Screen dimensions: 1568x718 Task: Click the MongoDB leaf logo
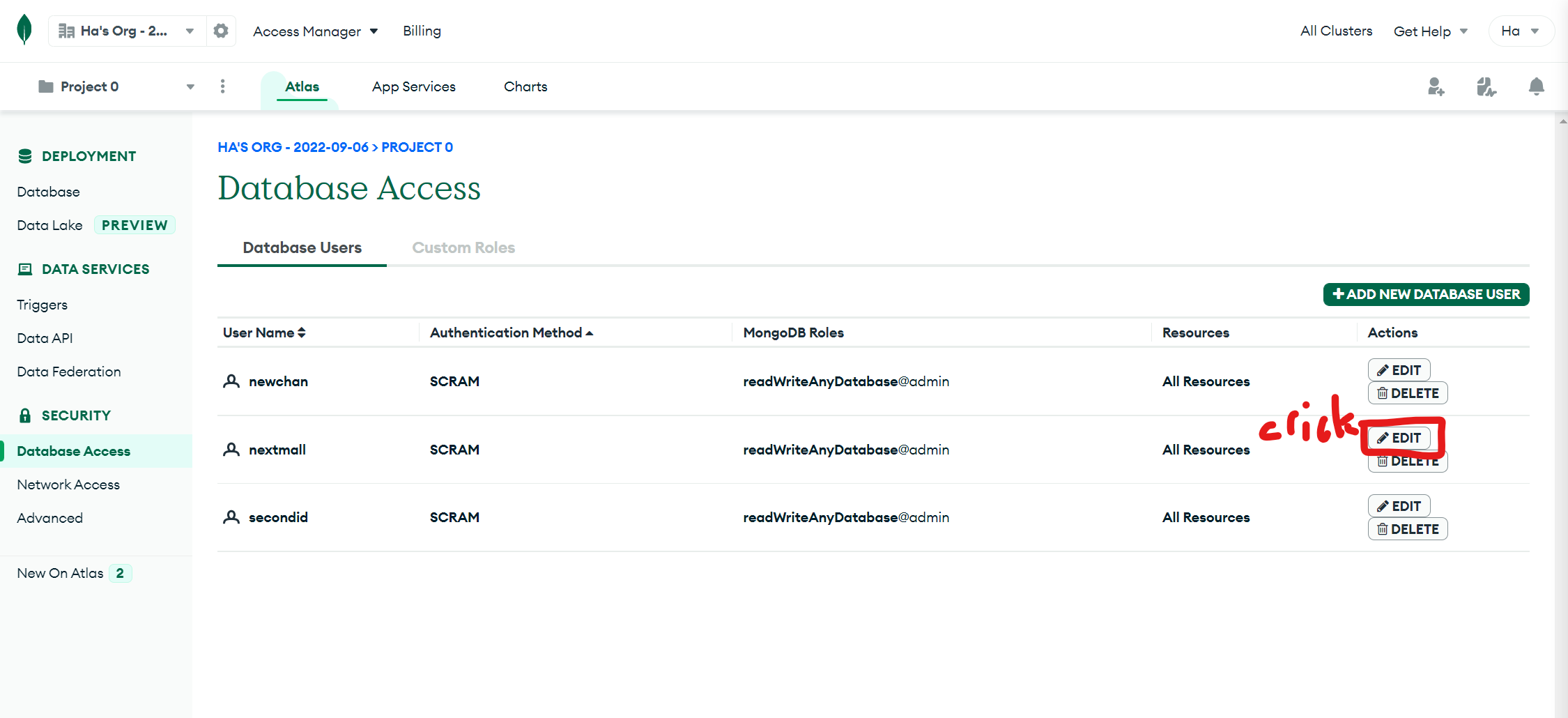[x=24, y=30]
